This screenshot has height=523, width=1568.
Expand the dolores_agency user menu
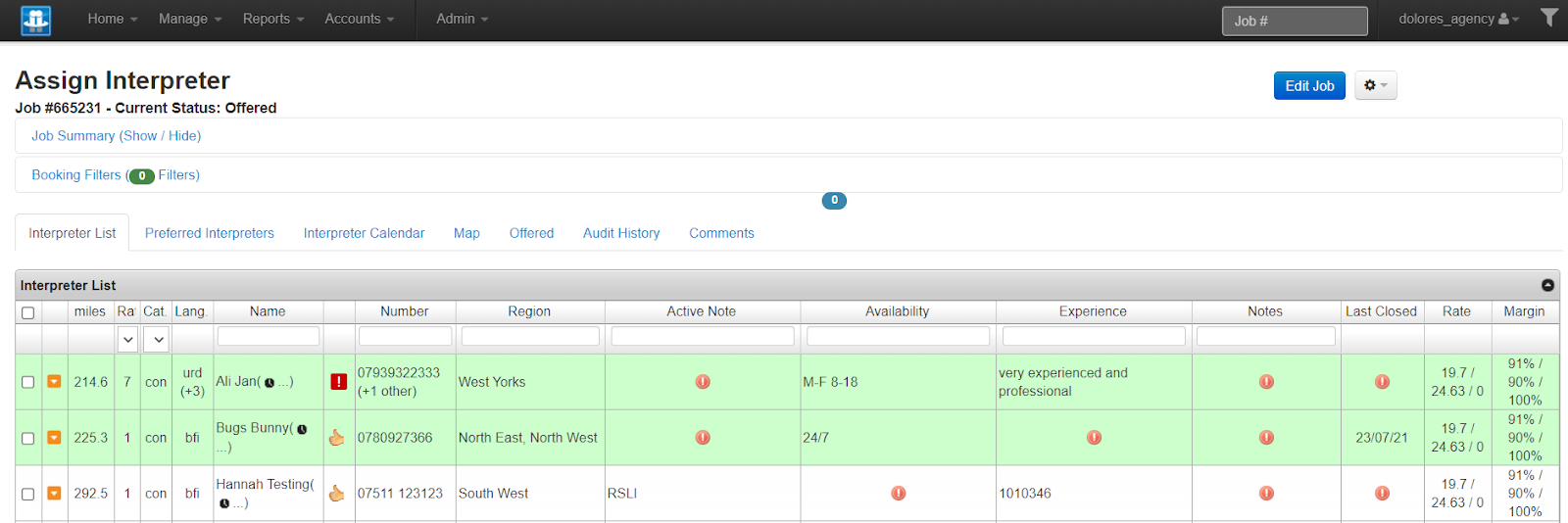click(x=1457, y=19)
